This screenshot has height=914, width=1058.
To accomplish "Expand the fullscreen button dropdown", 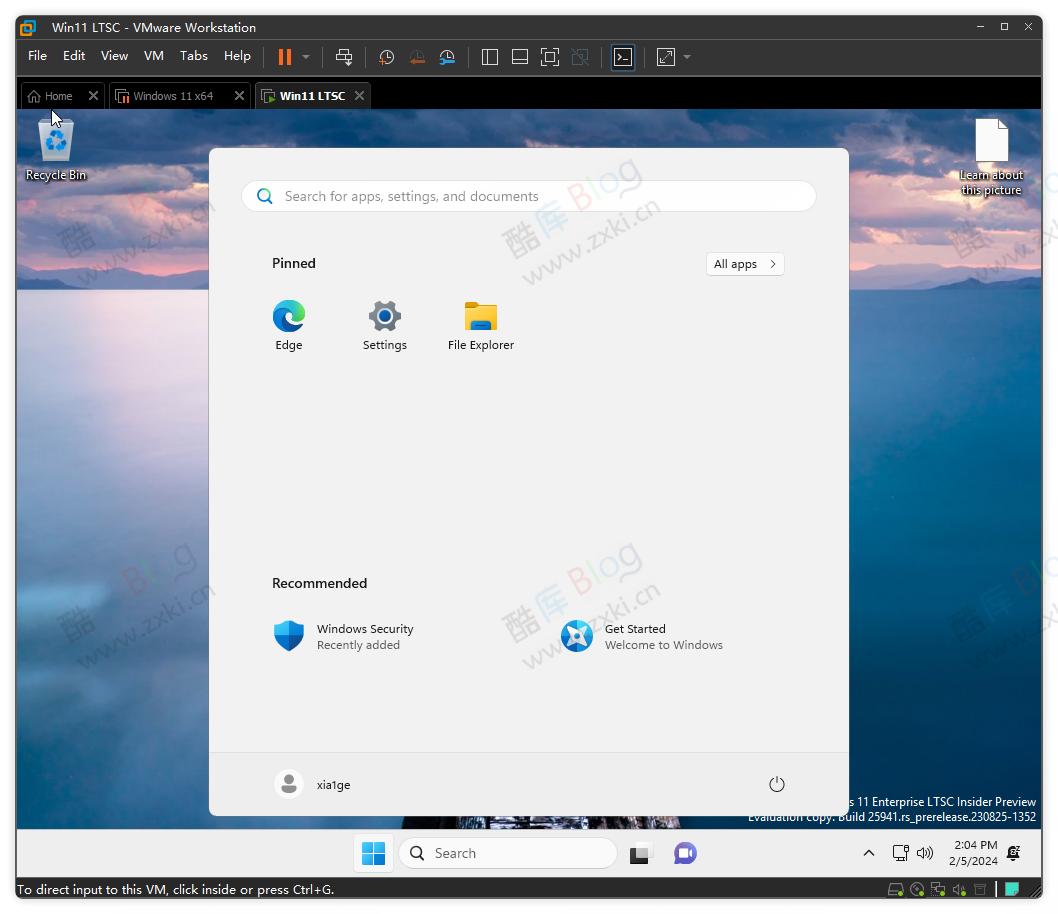I will (687, 57).
